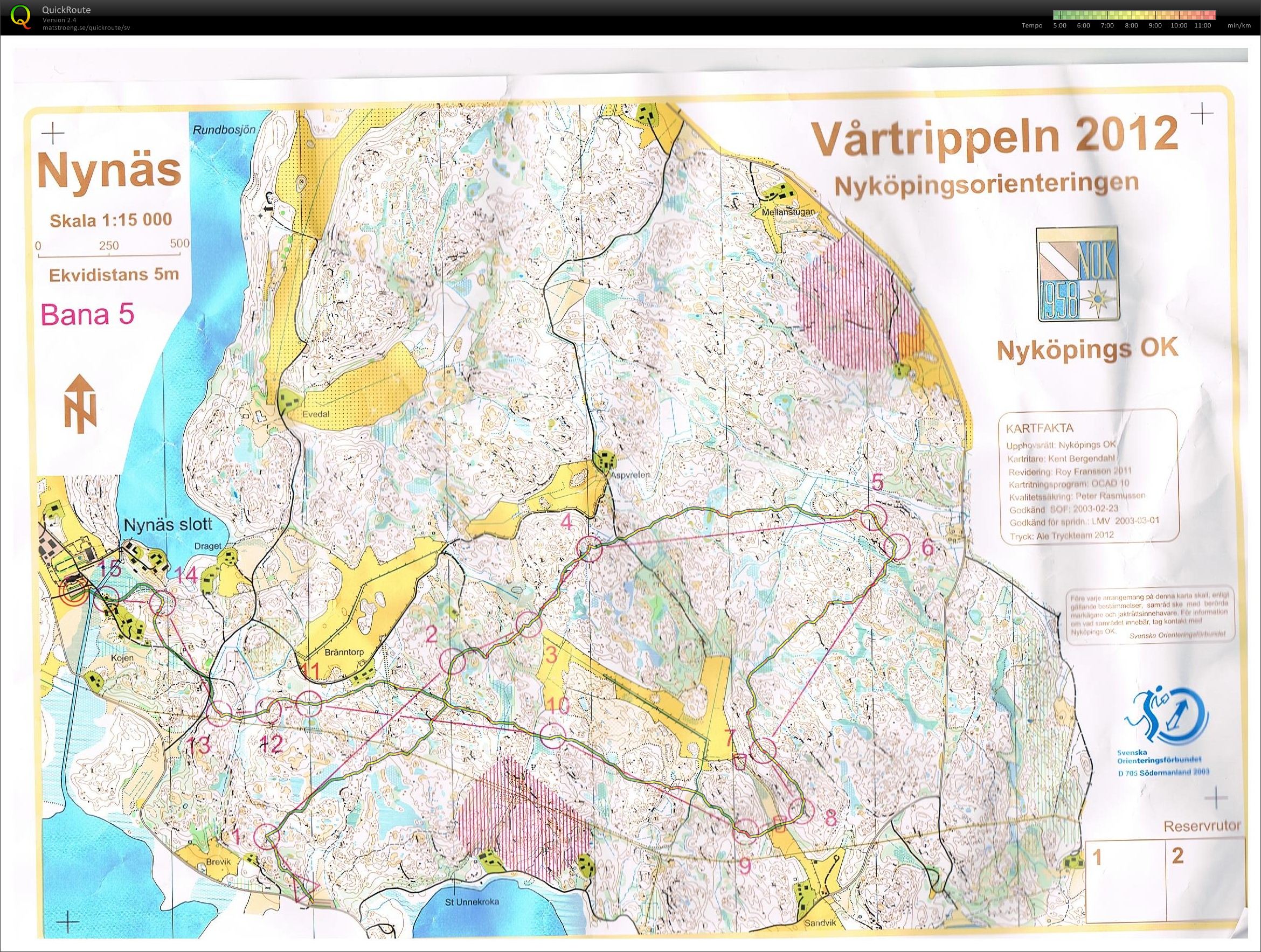Select control circle 6 on the map
Screen dimensions: 1261x952
coord(898,546)
